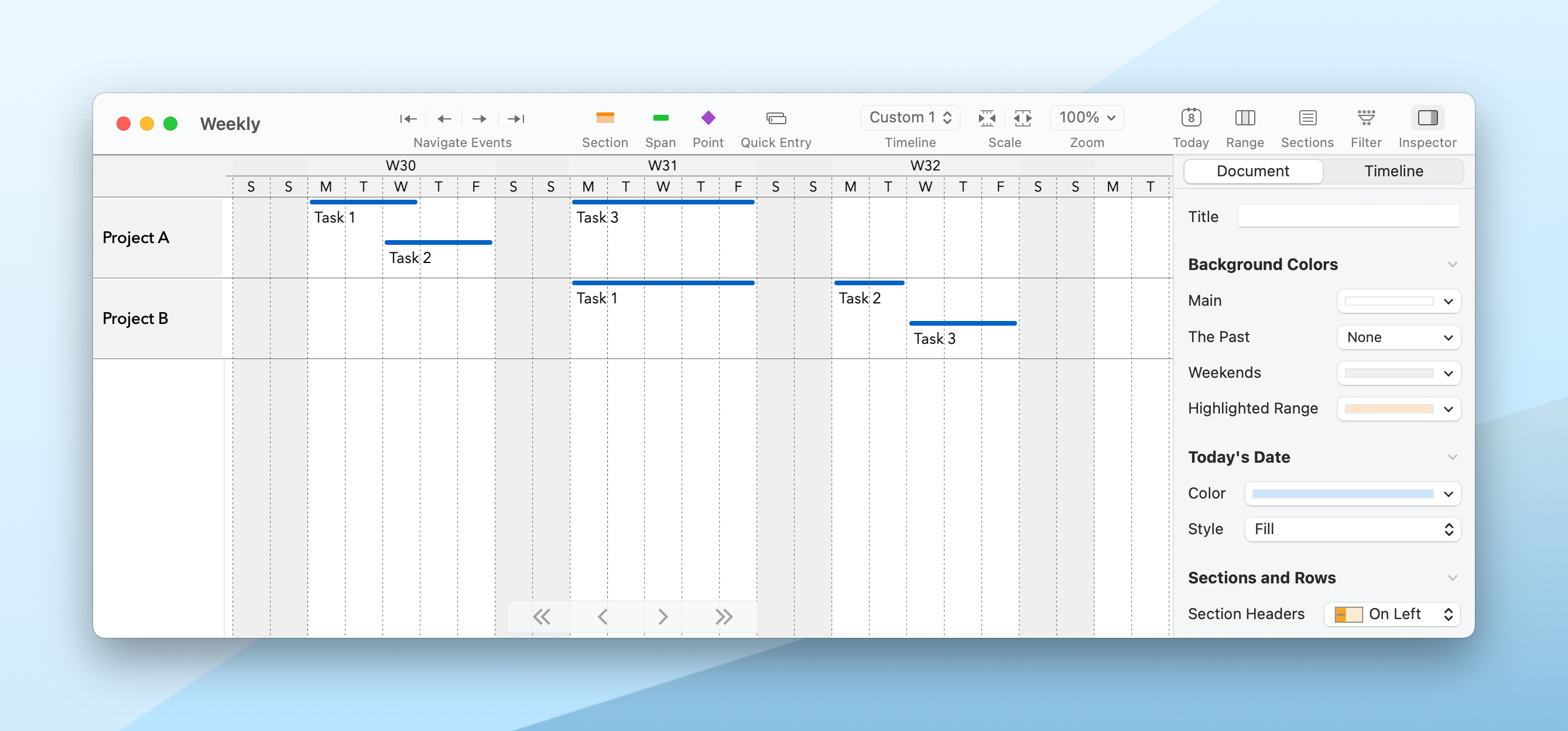Go to first event navigation arrow
The height and width of the screenshot is (731, 1568).
coord(408,119)
